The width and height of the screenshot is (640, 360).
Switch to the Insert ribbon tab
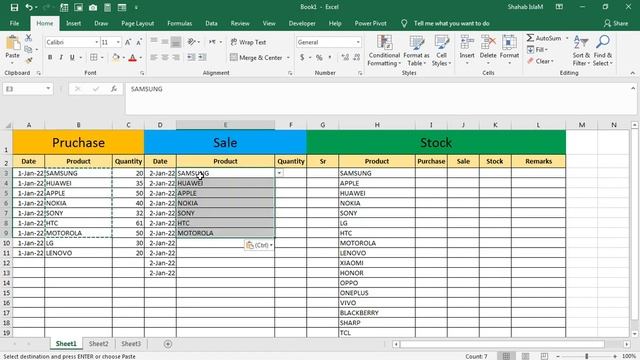pyautogui.click(x=73, y=23)
